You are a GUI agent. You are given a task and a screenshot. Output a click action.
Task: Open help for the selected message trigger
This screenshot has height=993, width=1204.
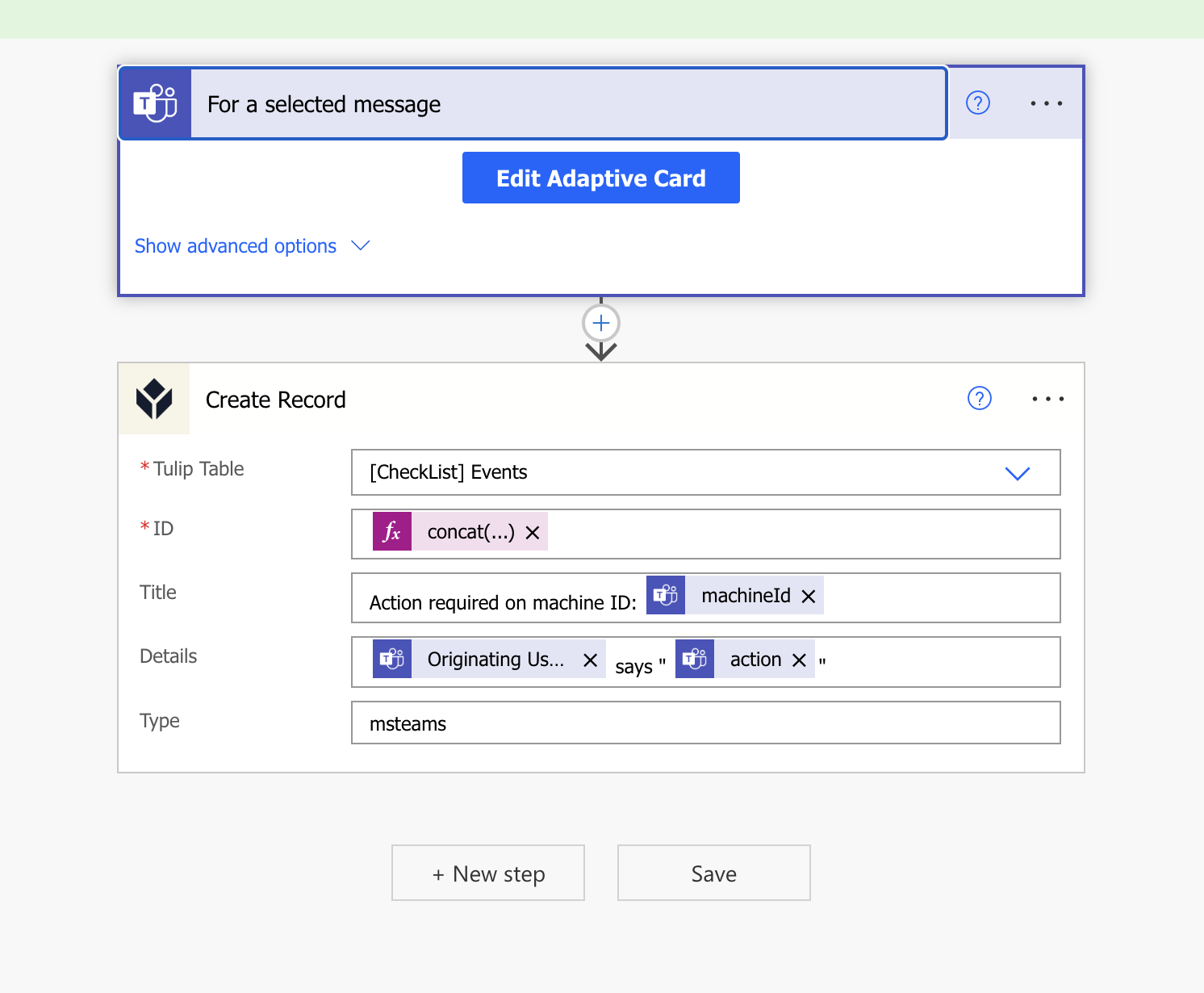click(x=977, y=103)
